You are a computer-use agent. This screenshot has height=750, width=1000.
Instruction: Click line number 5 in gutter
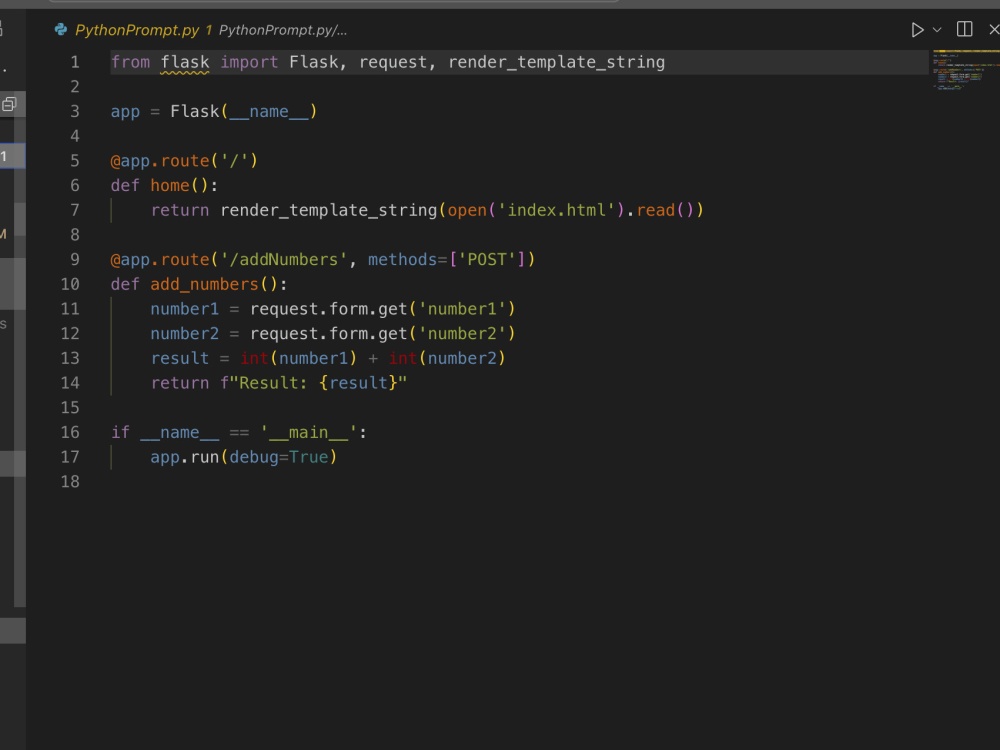(75, 161)
